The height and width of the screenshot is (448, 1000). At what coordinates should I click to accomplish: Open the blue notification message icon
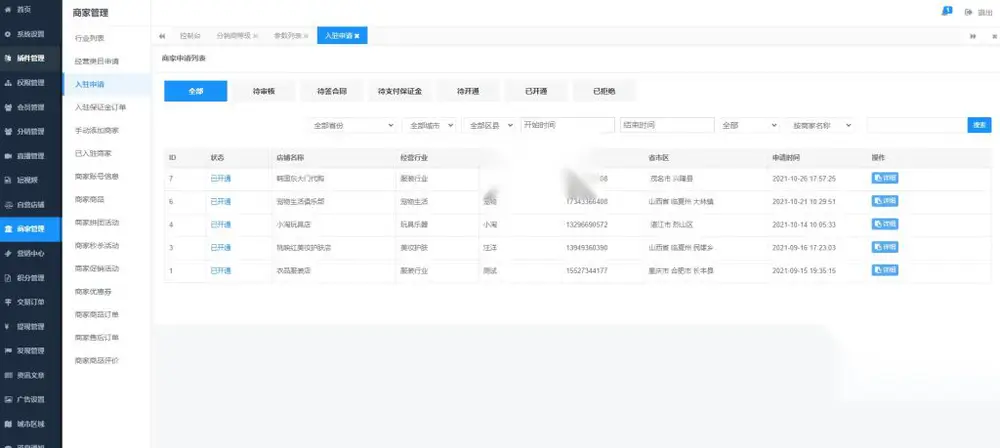coord(947,11)
